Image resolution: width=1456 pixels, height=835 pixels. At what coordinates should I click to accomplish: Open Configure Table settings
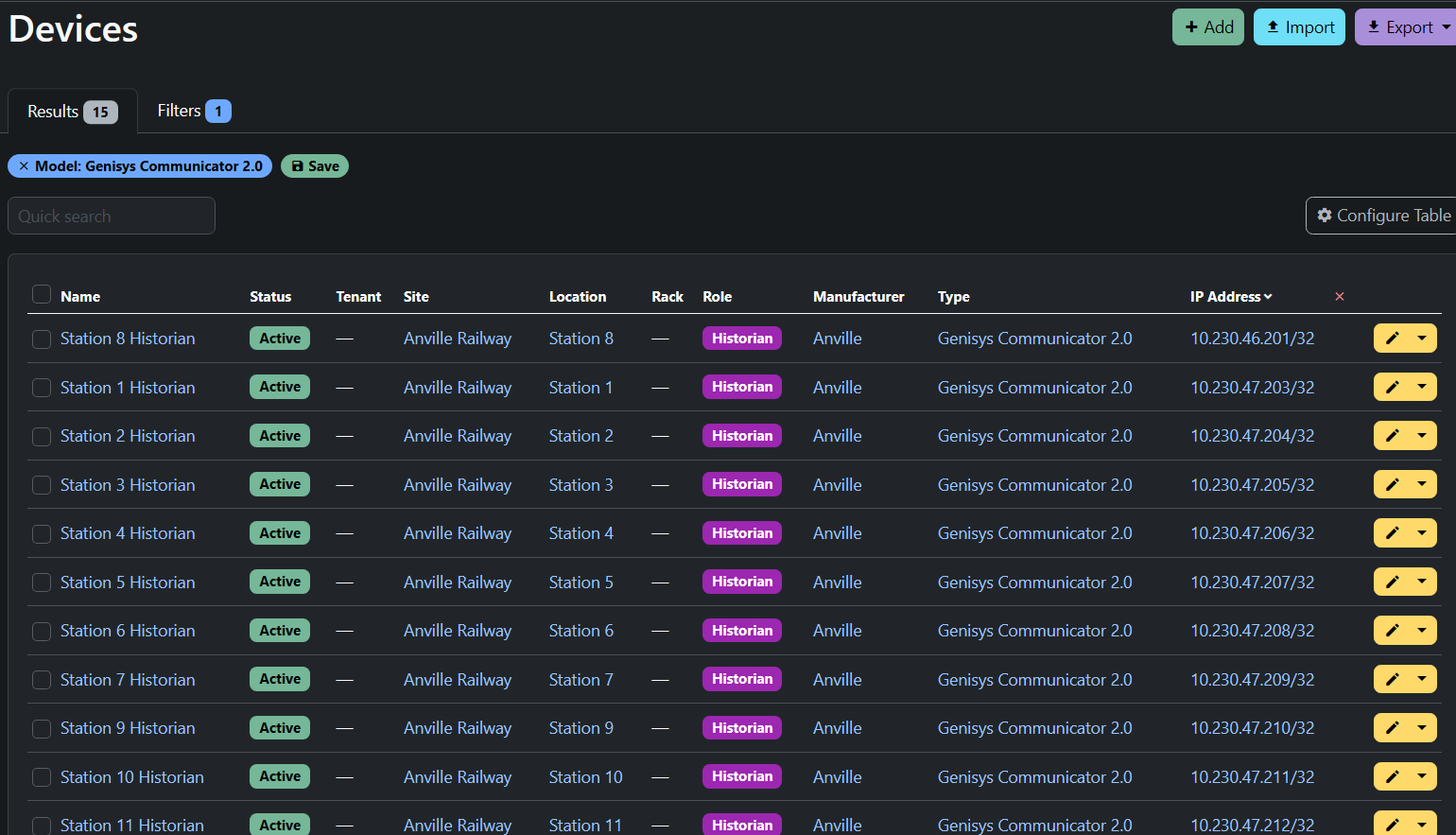(1382, 216)
